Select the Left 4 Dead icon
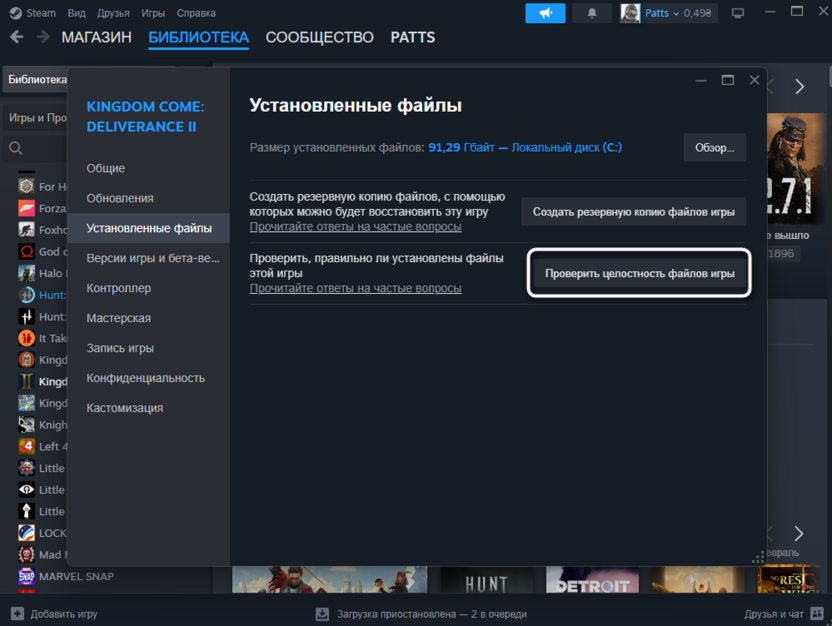 point(27,446)
